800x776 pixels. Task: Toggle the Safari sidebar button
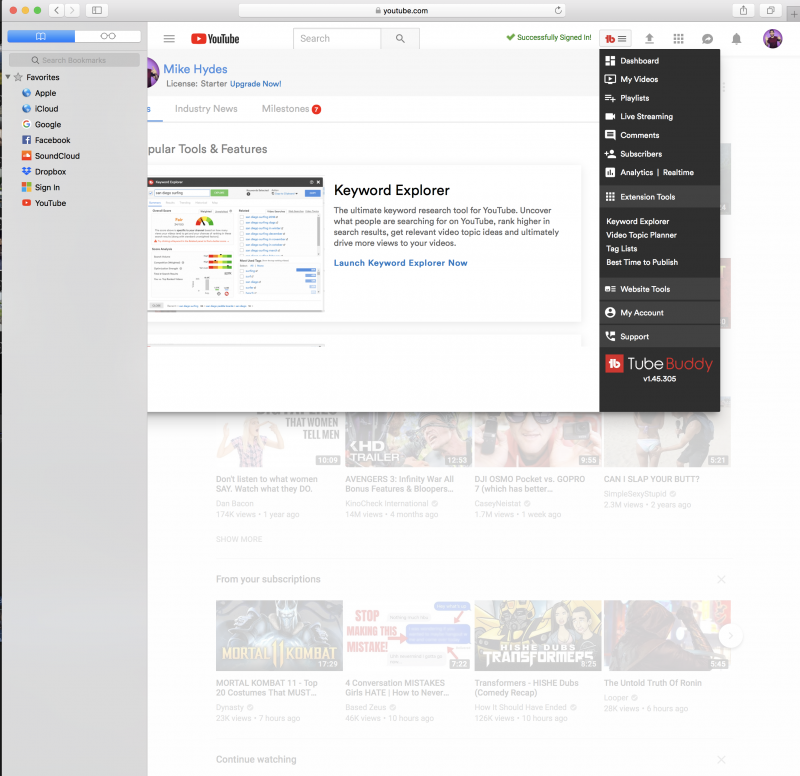point(97,10)
